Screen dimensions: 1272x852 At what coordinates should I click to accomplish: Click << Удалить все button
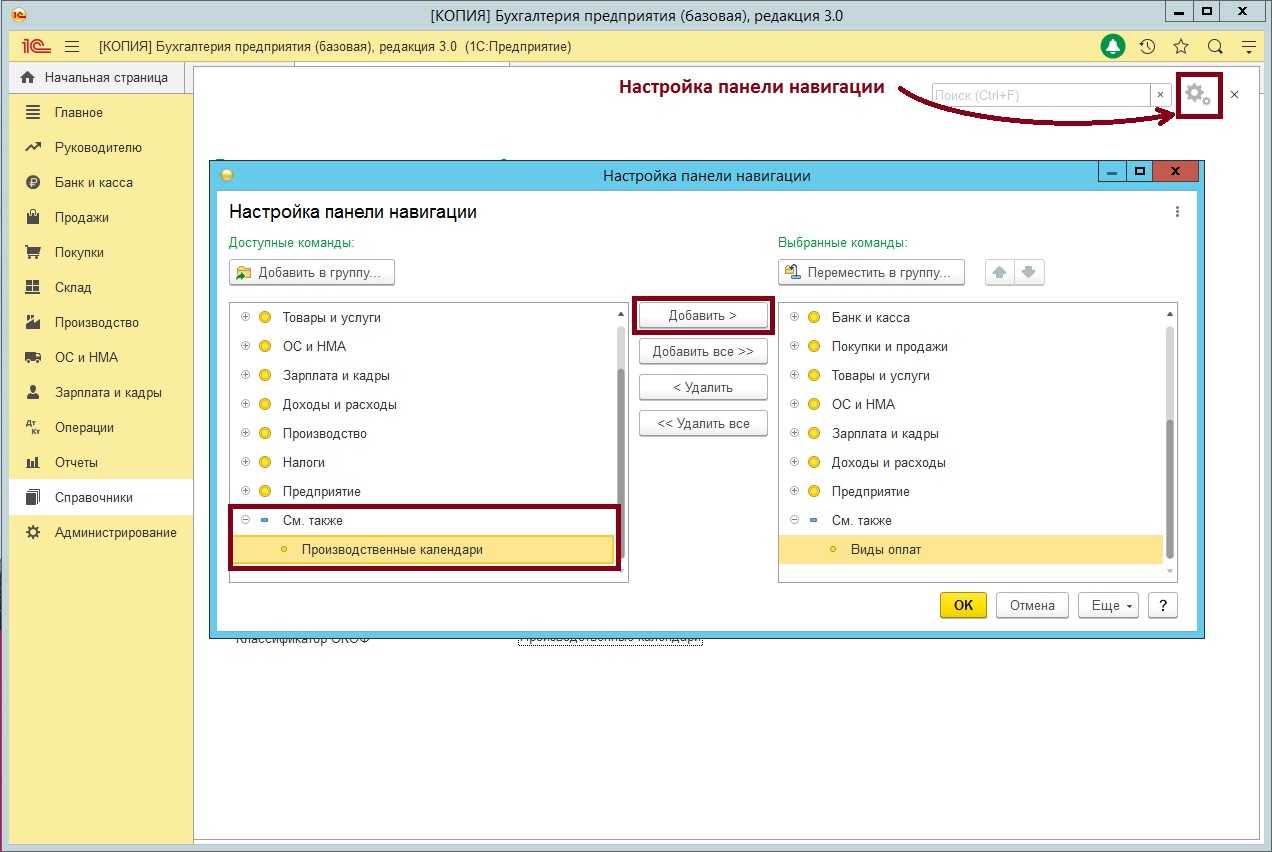(703, 423)
